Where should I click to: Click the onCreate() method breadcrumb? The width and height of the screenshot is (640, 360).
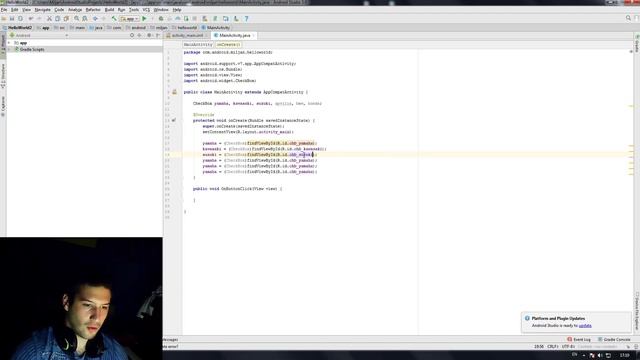tap(228, 44)
